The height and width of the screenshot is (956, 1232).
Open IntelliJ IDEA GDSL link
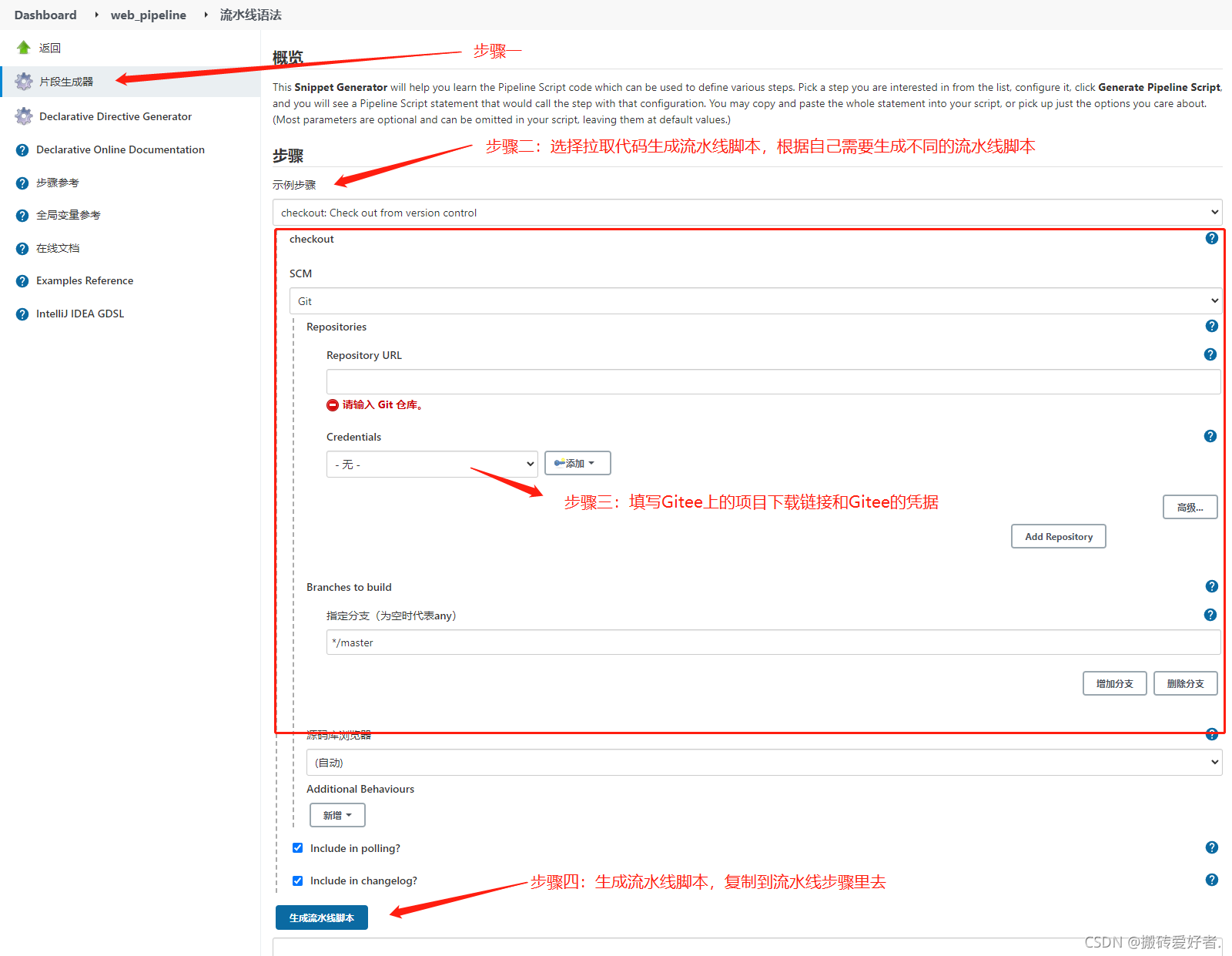[x=80, y=314]
